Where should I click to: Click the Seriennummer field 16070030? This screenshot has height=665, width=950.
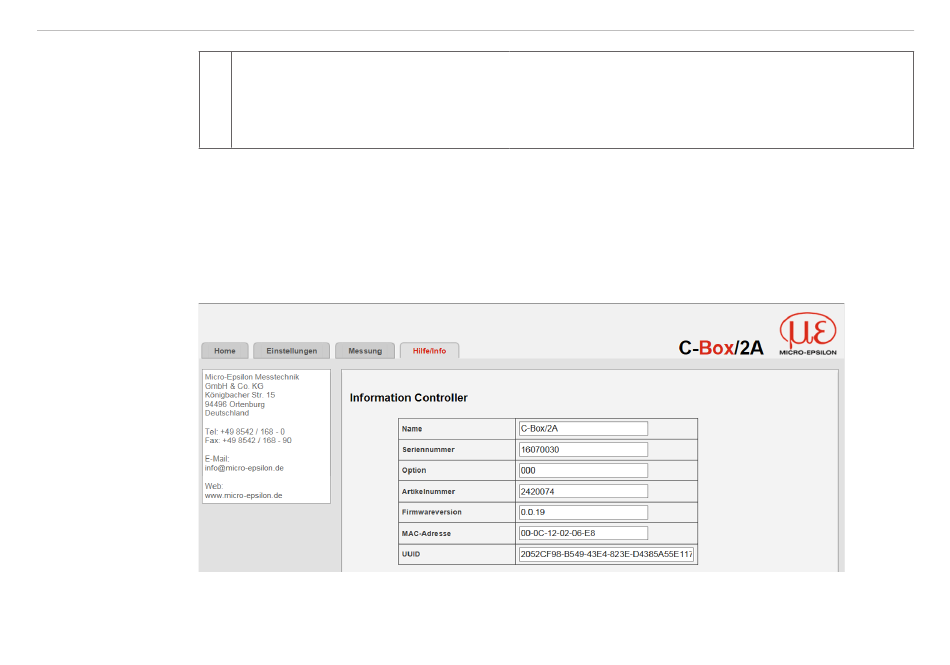(x=583, y=449)
